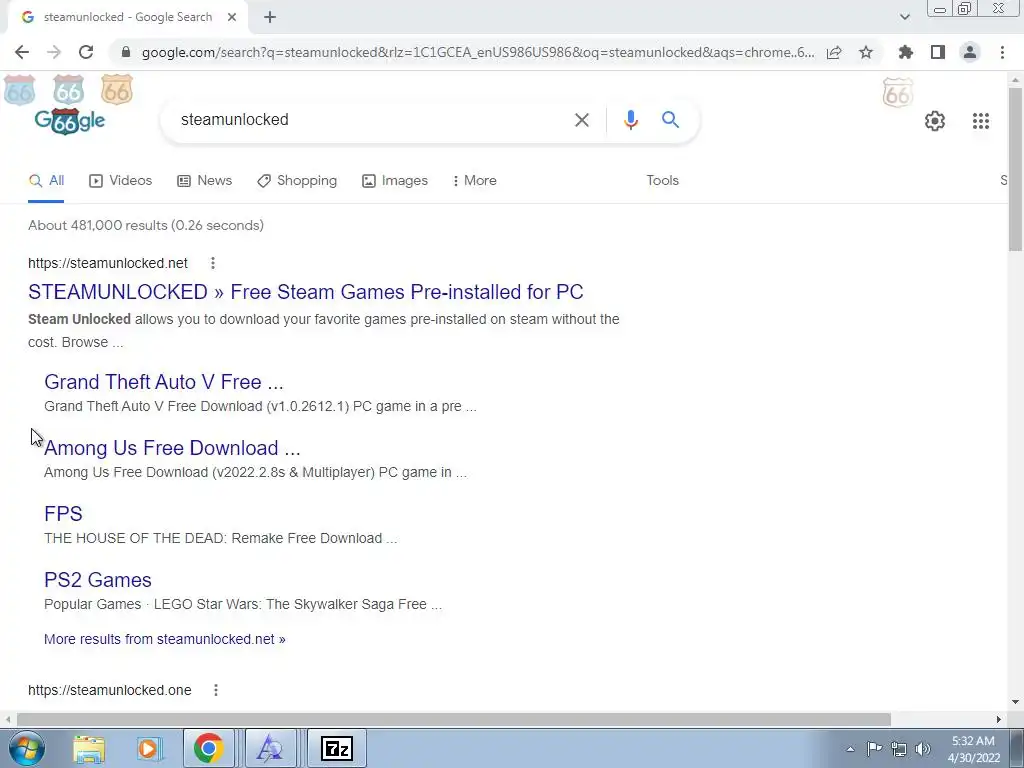1024x768 pixels.
Task: Open Windows Explorer from taskbar
Action: [89, 748]
